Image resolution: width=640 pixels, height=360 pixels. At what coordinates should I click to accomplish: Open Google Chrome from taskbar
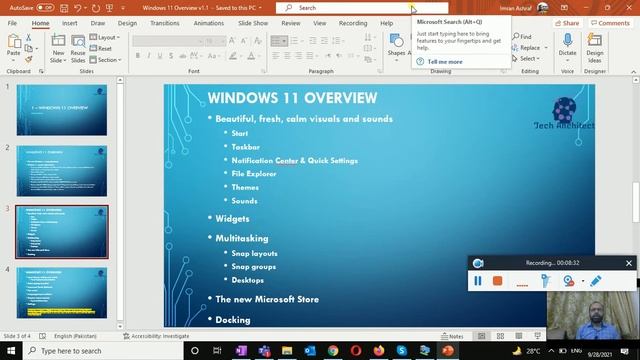click(333, 351)
